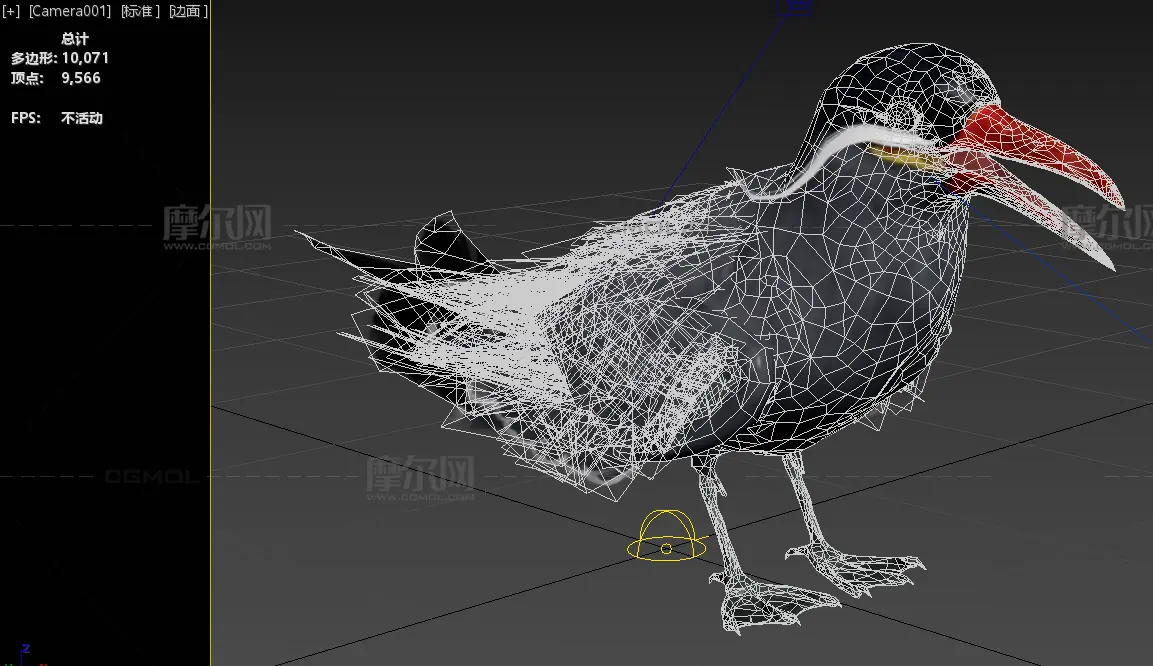Open the 标准 shading quality viewport menu

pos(139,12)
